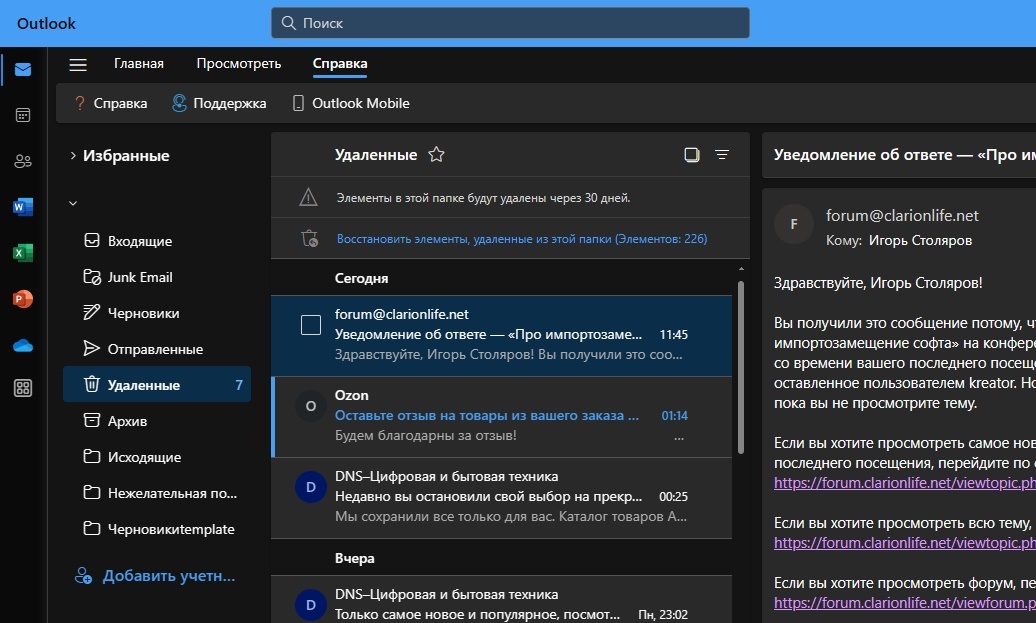This screenshot has width=1036, height=623.
Task: Click the Поиск search field
Action: pos(510,23)
